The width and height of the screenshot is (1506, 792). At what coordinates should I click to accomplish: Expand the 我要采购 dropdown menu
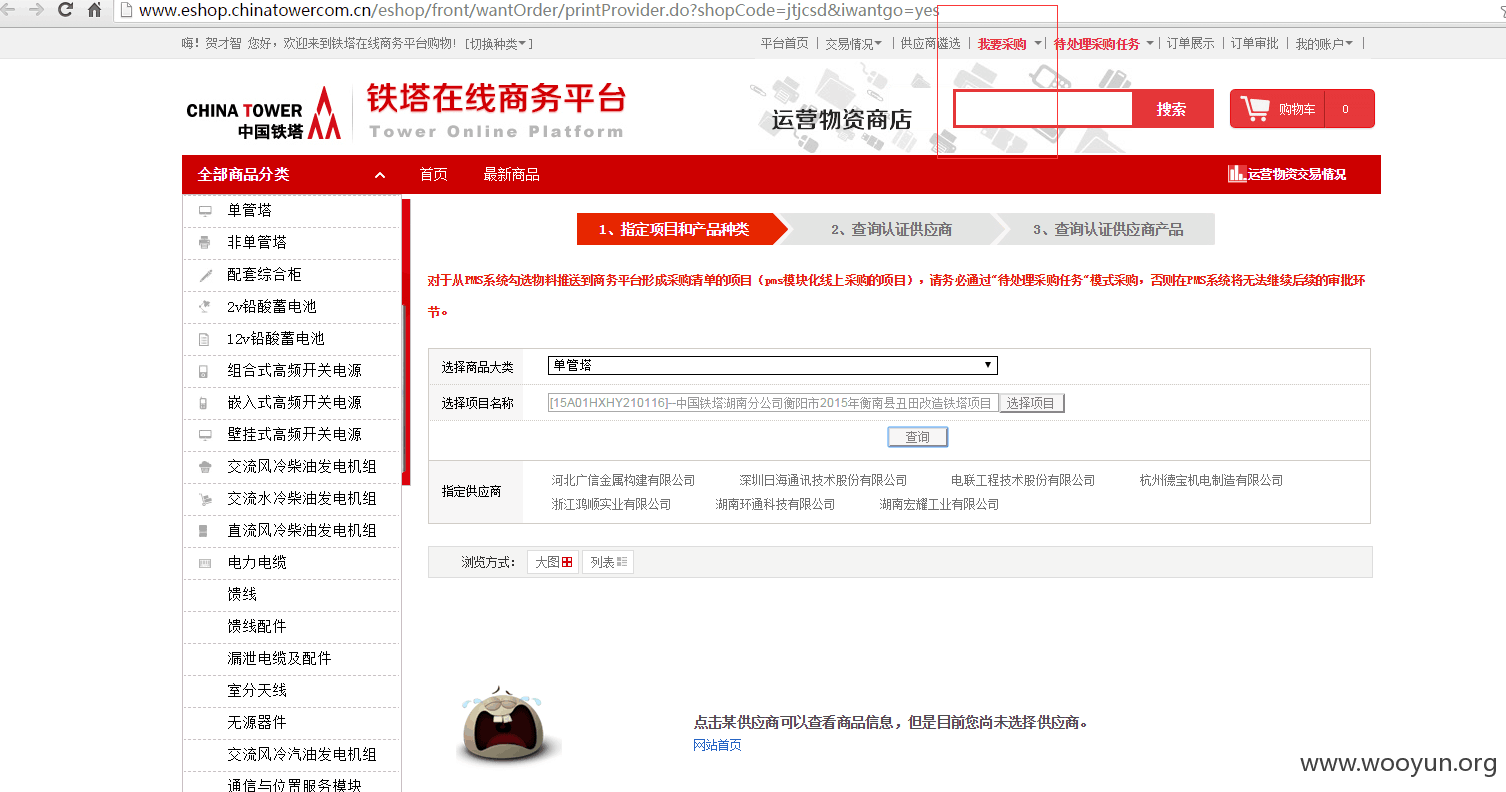pyautogui.click(x=1010, y=44)
